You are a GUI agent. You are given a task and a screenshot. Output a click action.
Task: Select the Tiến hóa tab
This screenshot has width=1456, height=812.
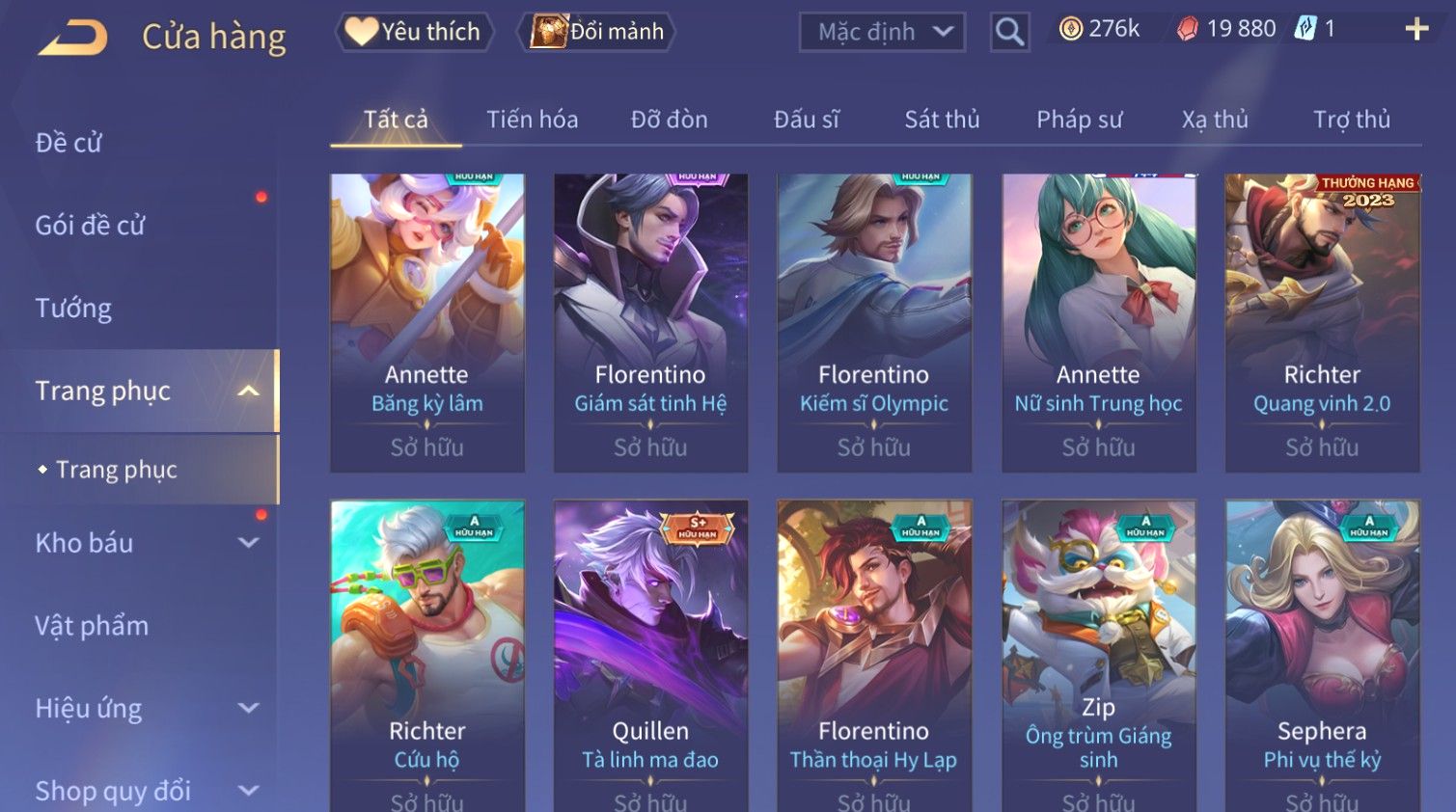click(x=532, y=120)
